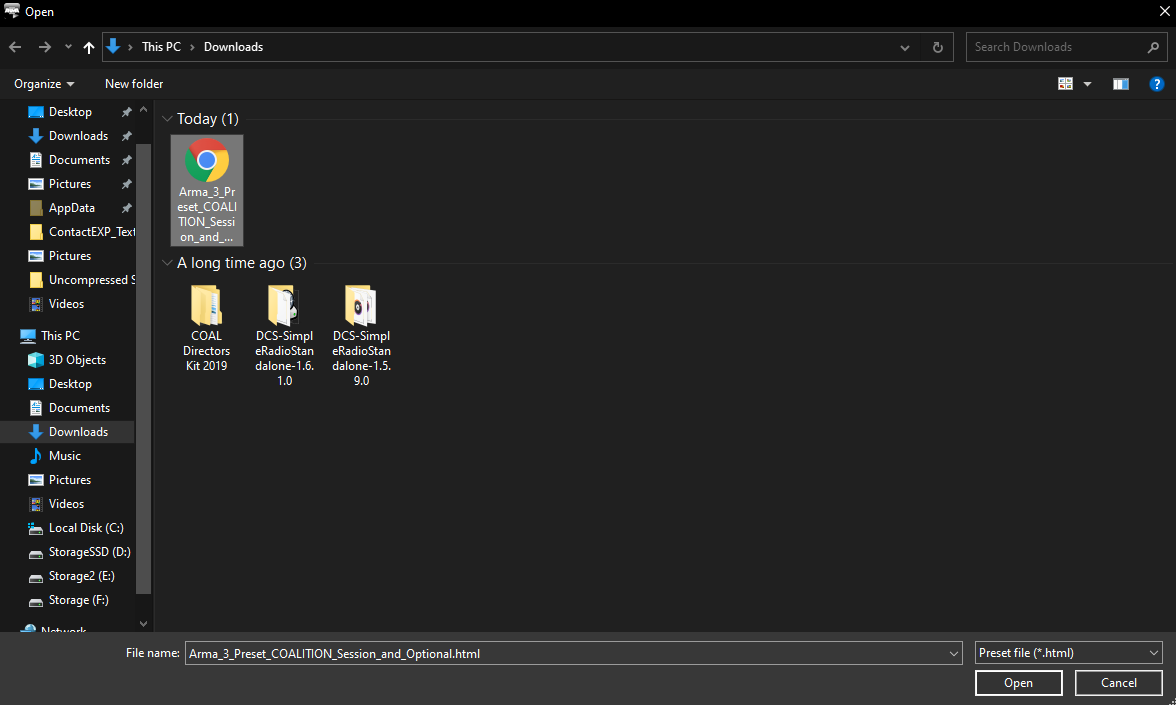Screen dimensions: 1176x705
Task: Select the Arma 3 preset HTML file
Action: coord(207,190)
